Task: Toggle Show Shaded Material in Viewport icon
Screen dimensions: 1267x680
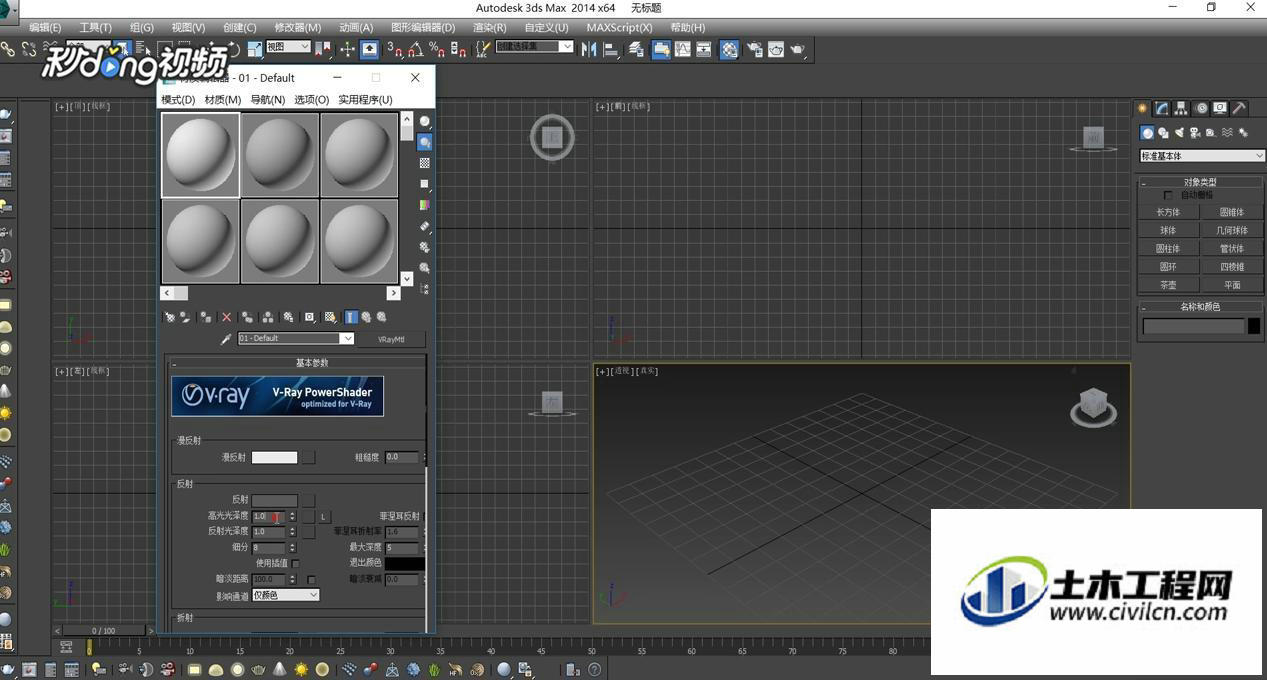Action: point(329,317)
